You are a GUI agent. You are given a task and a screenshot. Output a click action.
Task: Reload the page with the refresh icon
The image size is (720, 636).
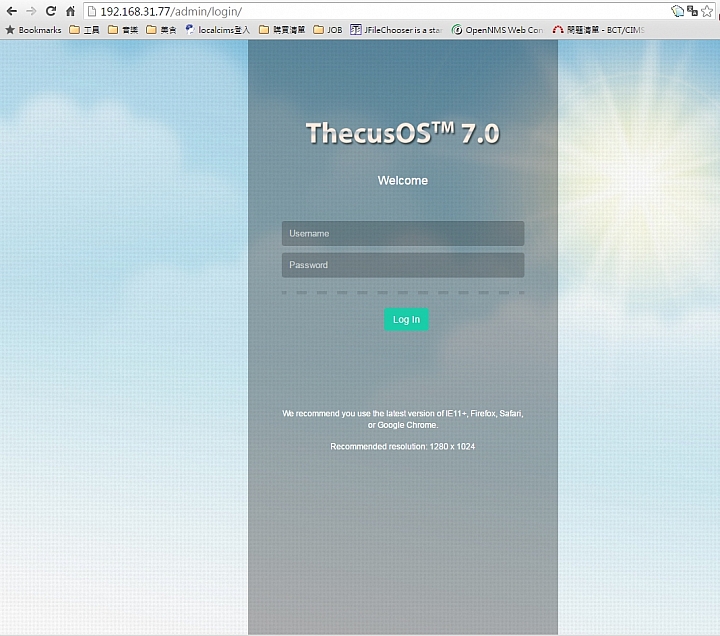tap(51, 11)
